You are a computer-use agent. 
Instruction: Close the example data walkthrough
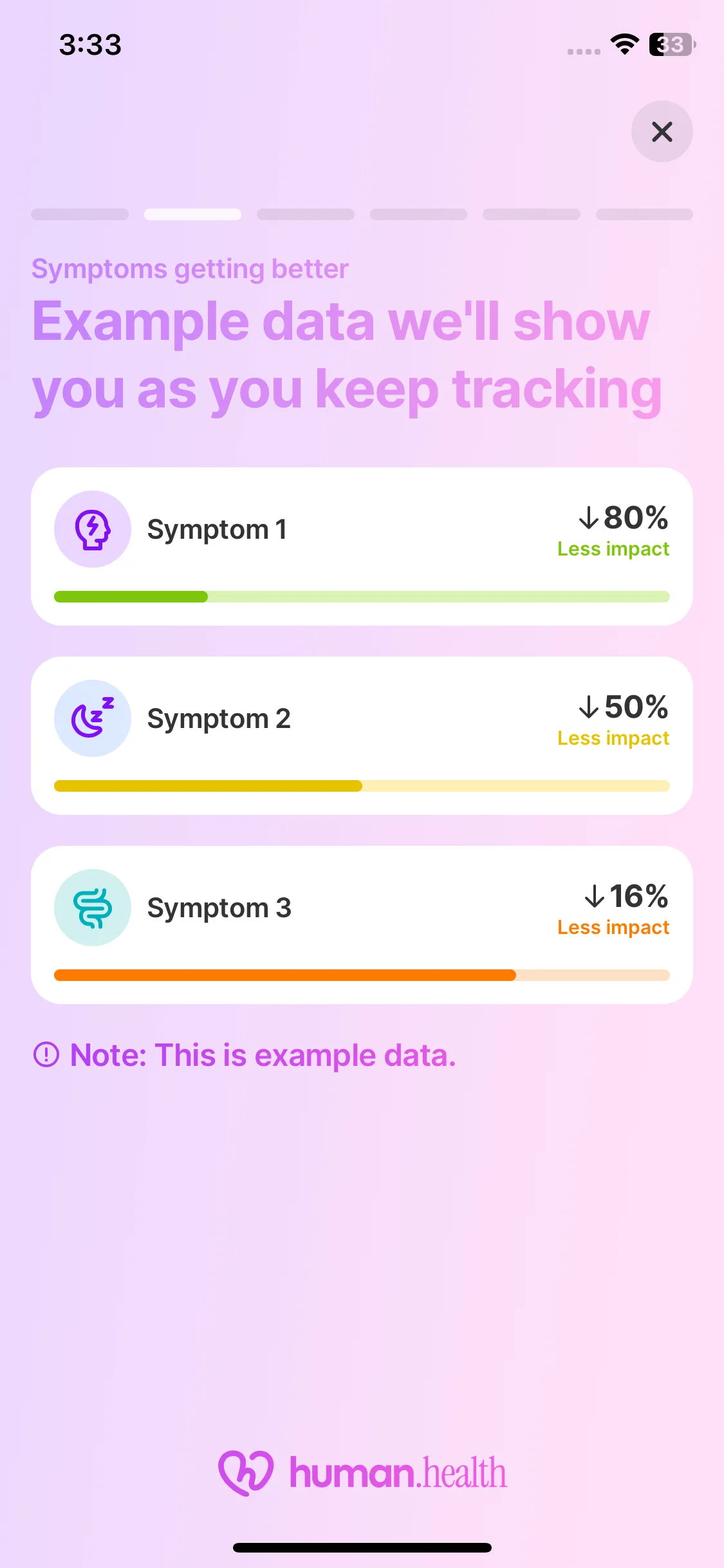point(662,132)
